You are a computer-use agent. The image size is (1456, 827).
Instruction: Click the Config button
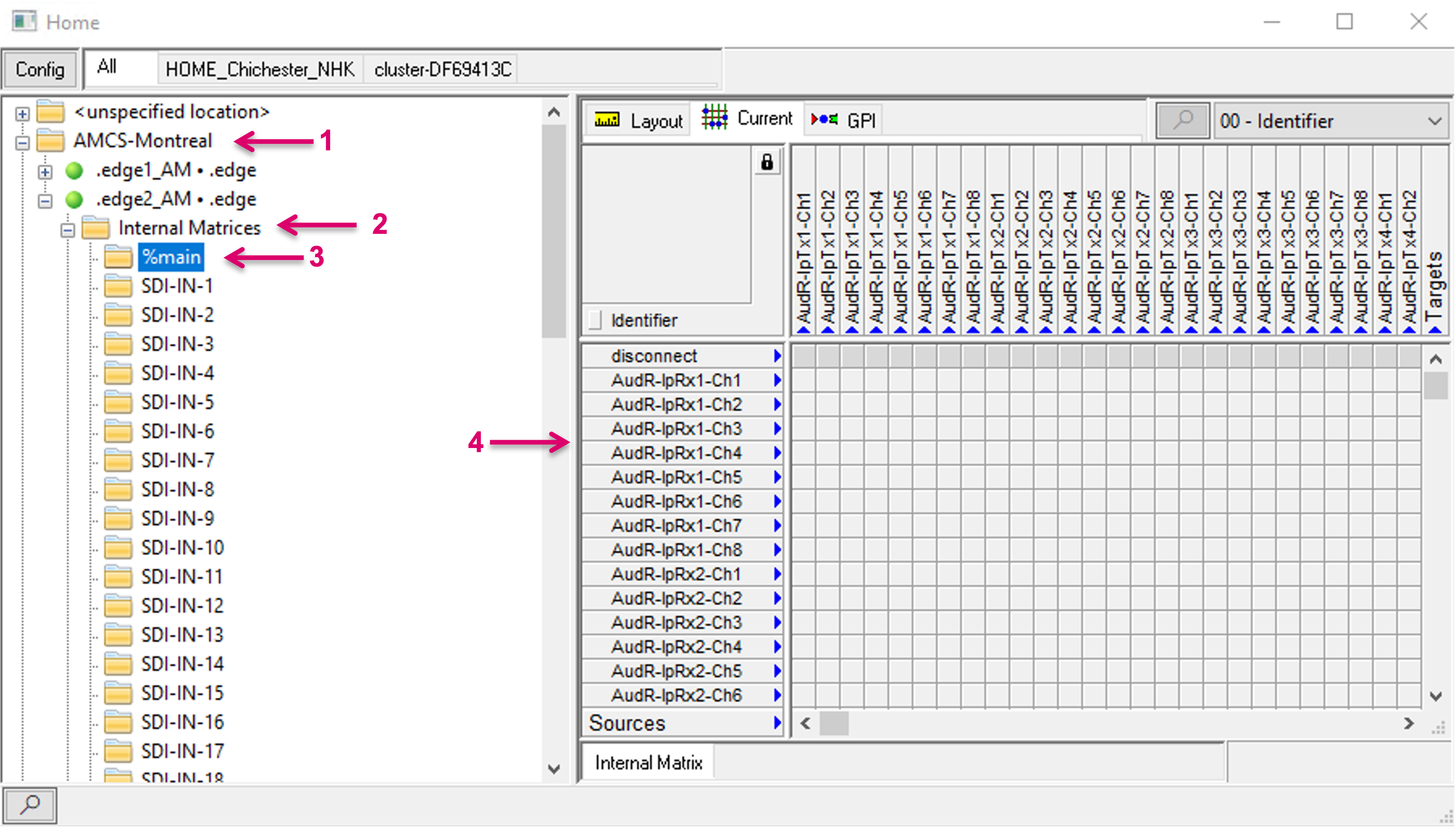40,69
